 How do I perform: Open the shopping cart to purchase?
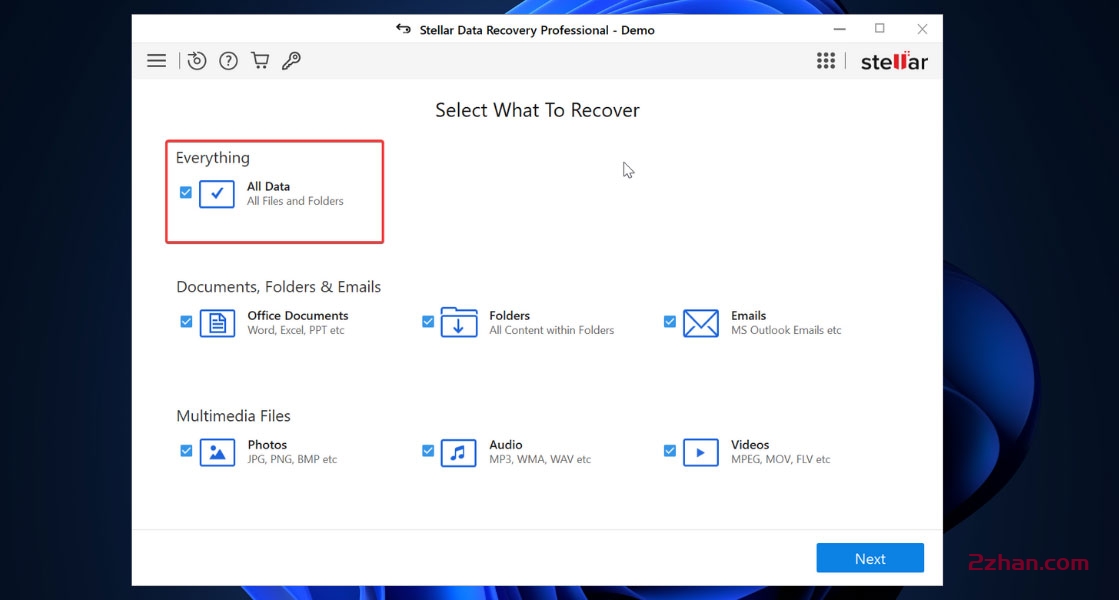point(260,60)
